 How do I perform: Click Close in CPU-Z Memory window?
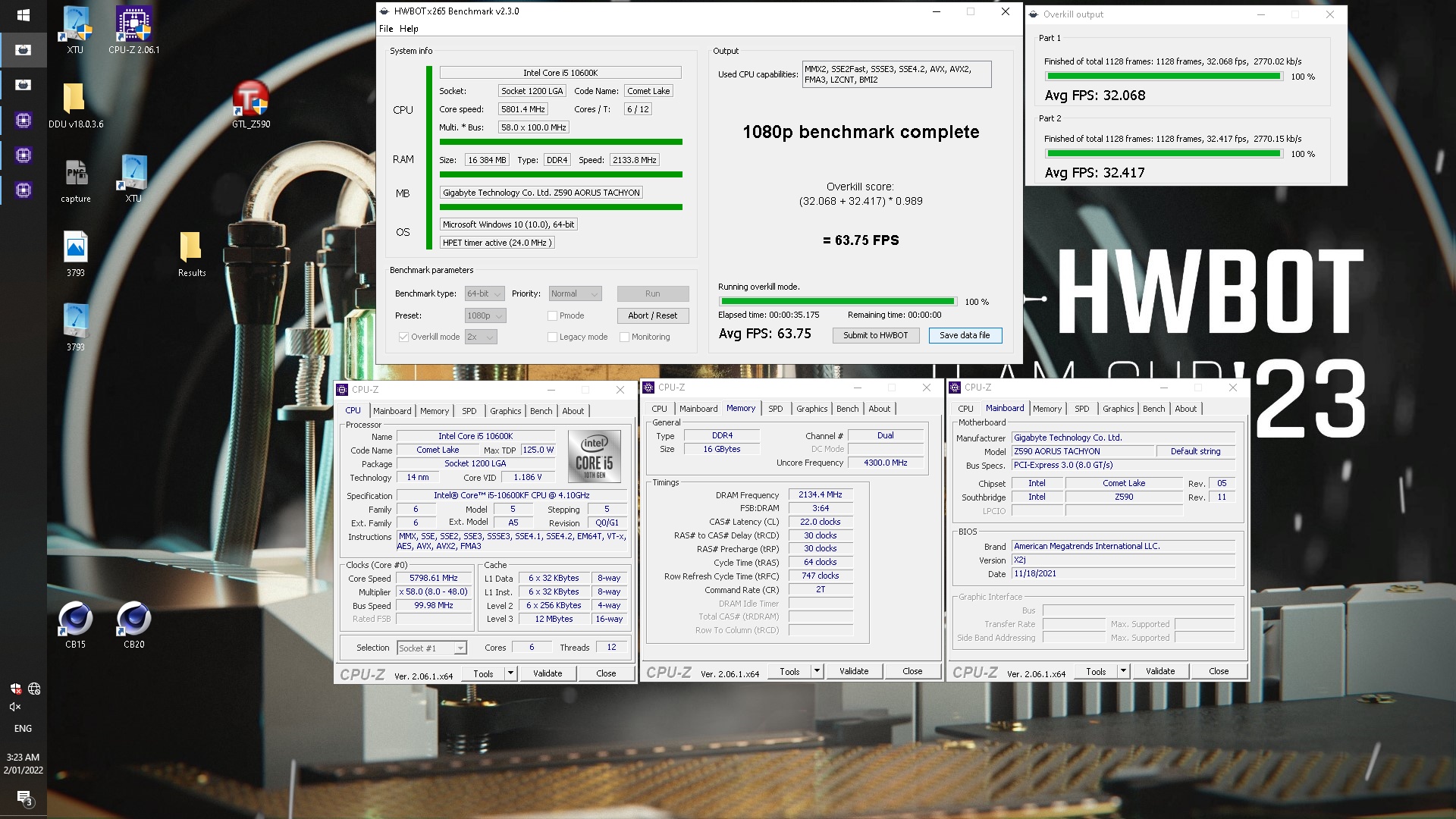pyautogui.click(x=912, y=671)
